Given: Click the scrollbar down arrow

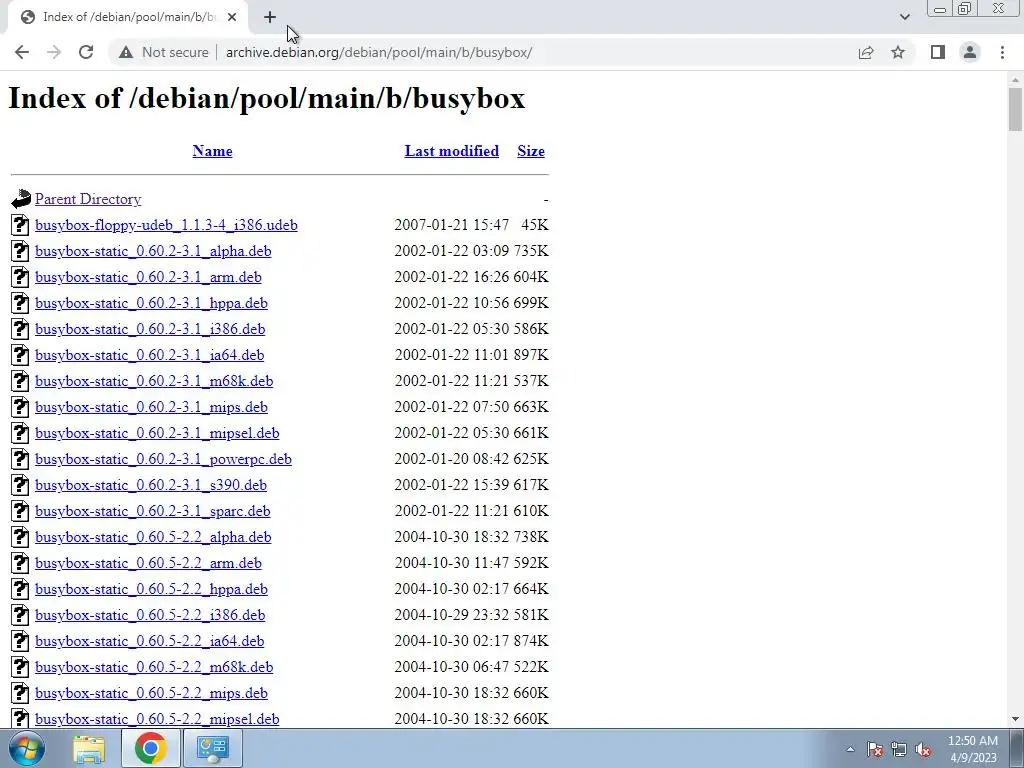Looking at the screenshot, I should pos(1015,719).
